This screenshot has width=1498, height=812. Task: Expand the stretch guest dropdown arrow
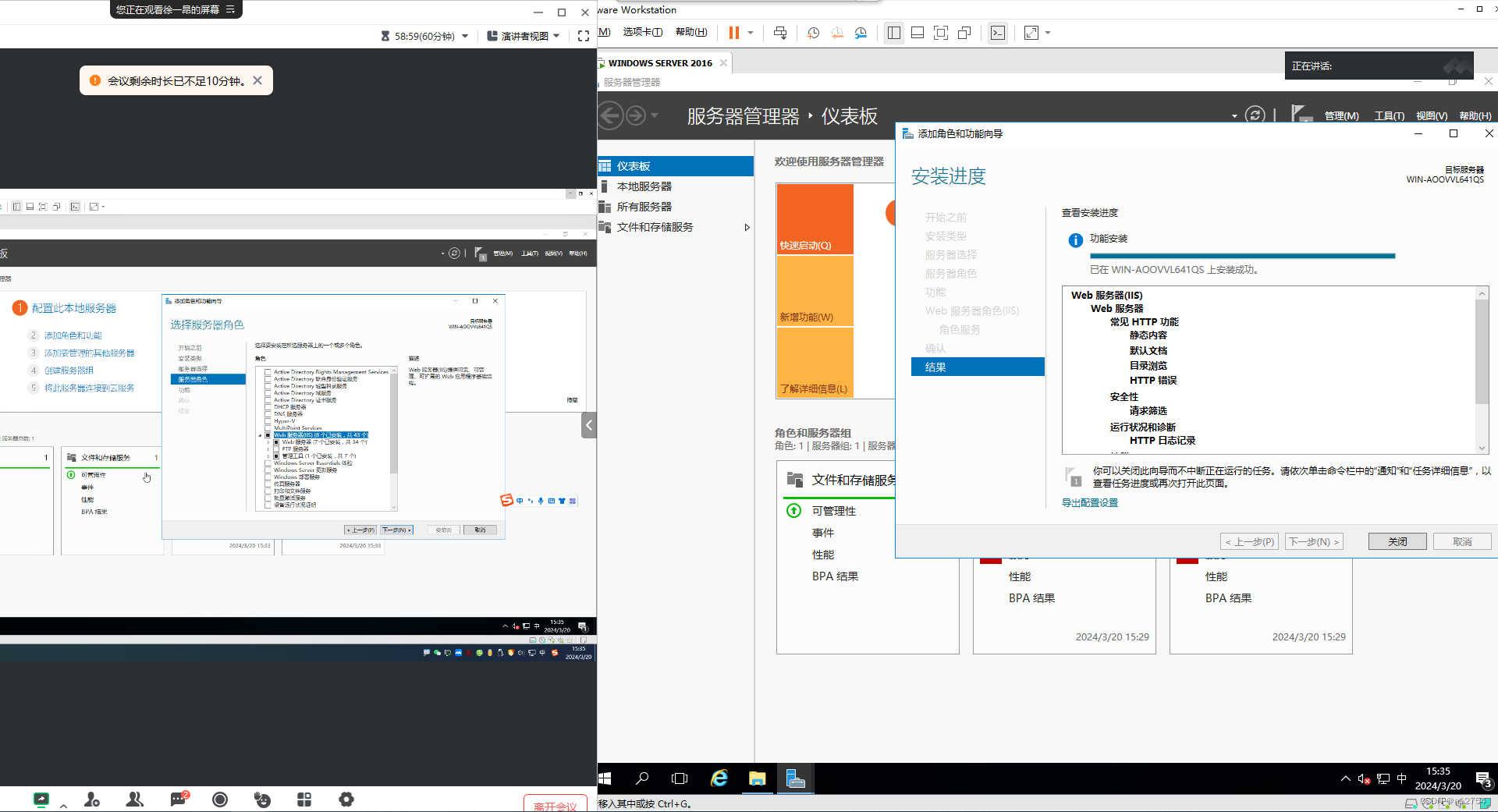point(1048,33)
